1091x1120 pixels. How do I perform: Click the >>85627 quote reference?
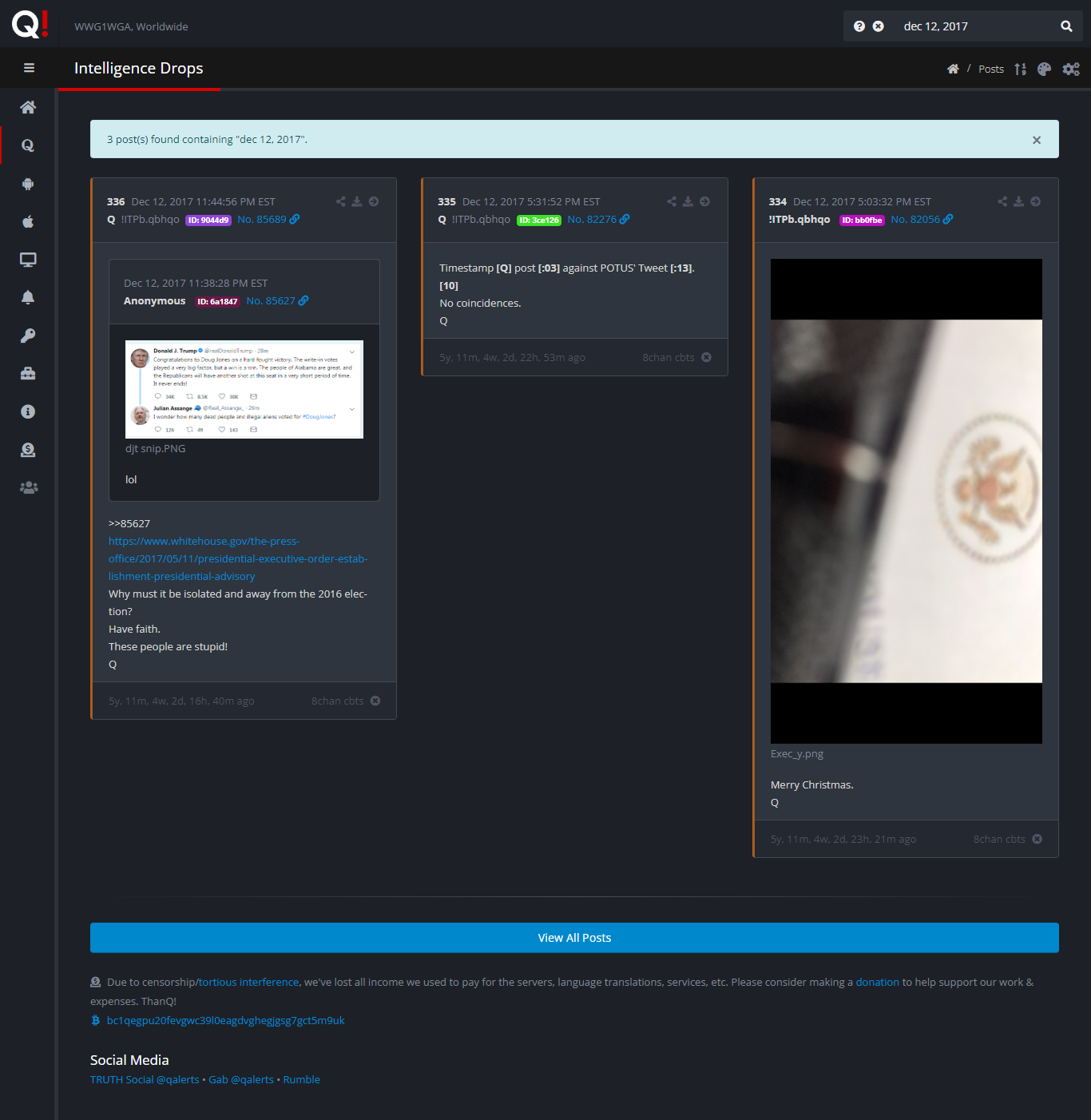pyautogui.click(x=129, y=523)
